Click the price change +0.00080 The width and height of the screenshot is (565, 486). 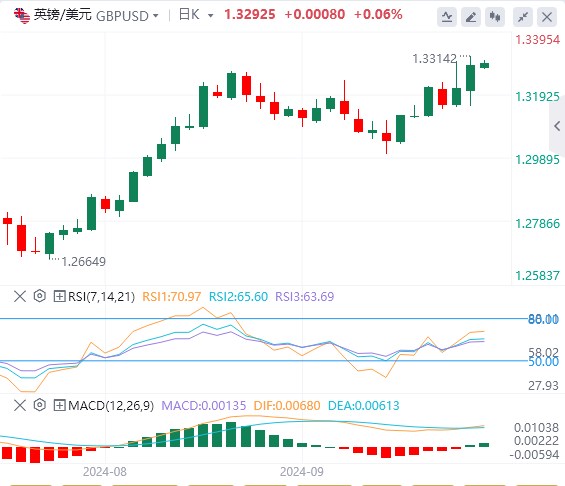click(315, 15)
